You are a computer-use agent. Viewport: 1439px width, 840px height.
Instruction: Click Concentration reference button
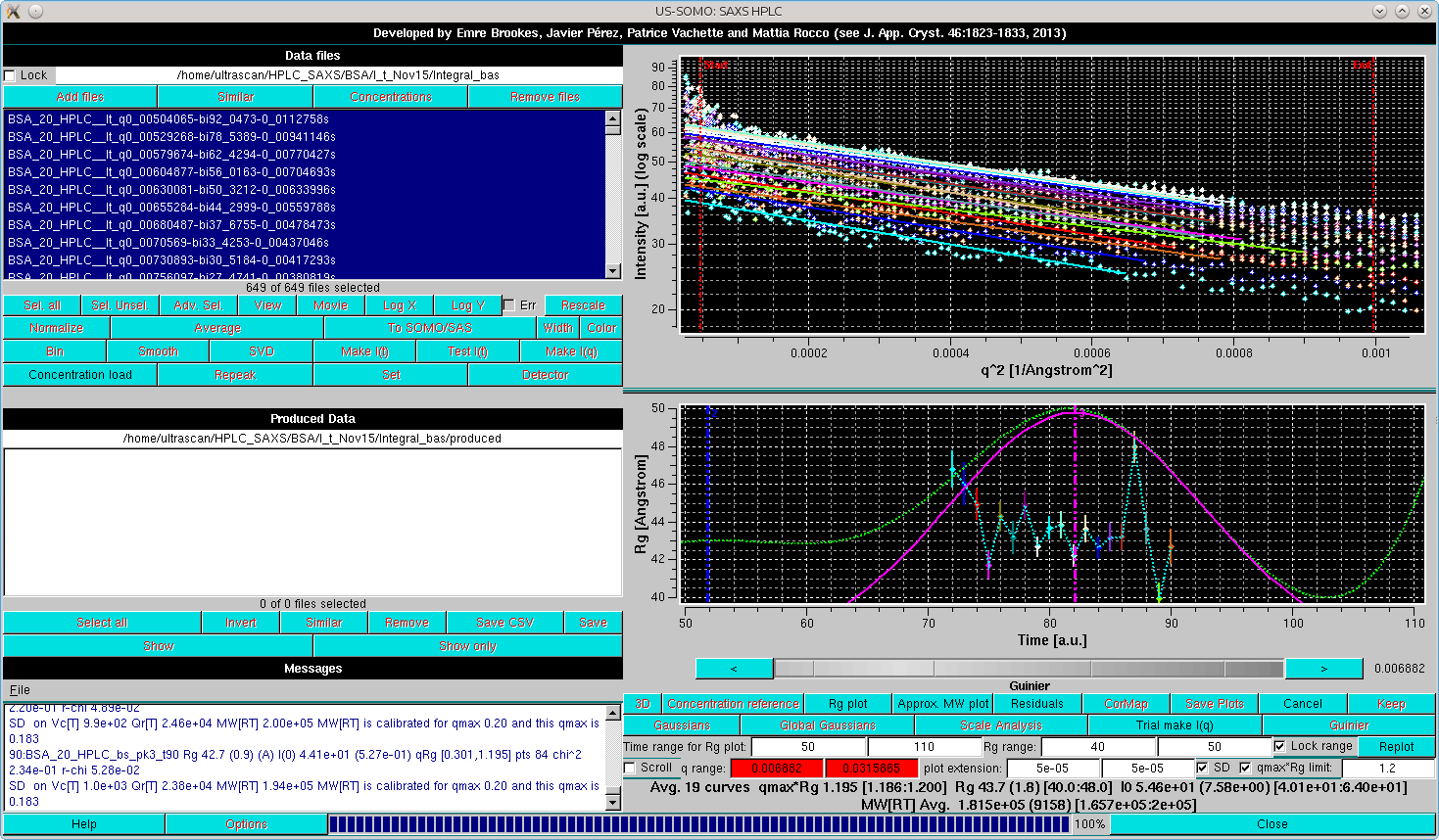click(x=733, y=704)
